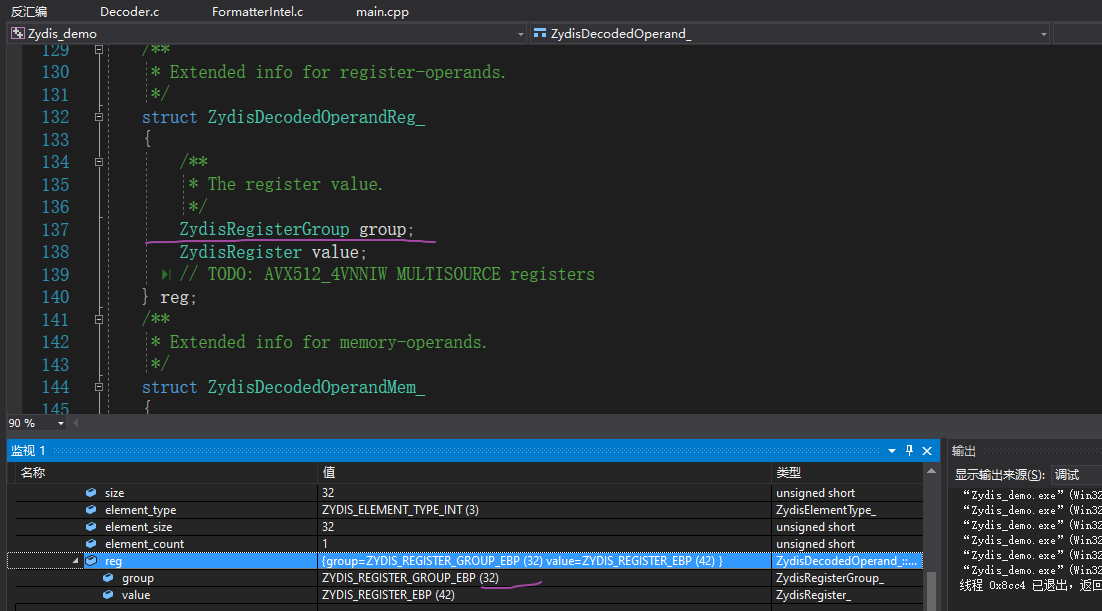Place cursor on ZydisRegisterGroup group; line
1102x611 pixels.
[x=296, y=230]
